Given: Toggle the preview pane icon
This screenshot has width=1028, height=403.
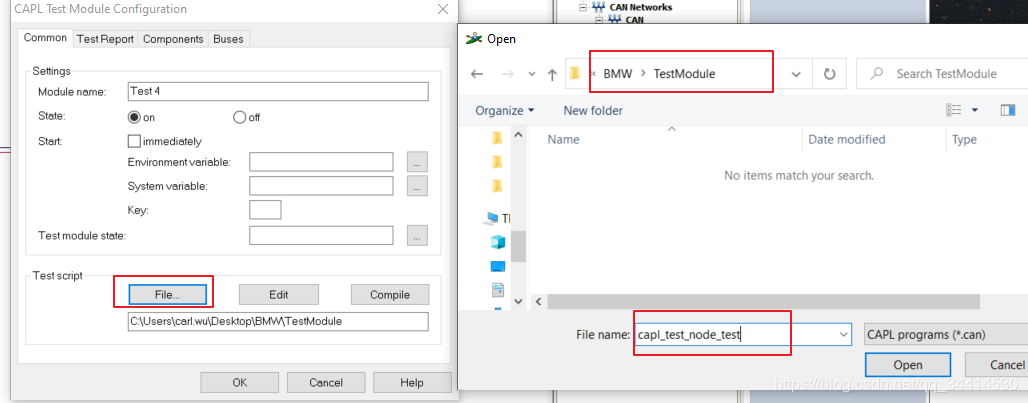Looking at the screenshot, I should [1008, 110].
